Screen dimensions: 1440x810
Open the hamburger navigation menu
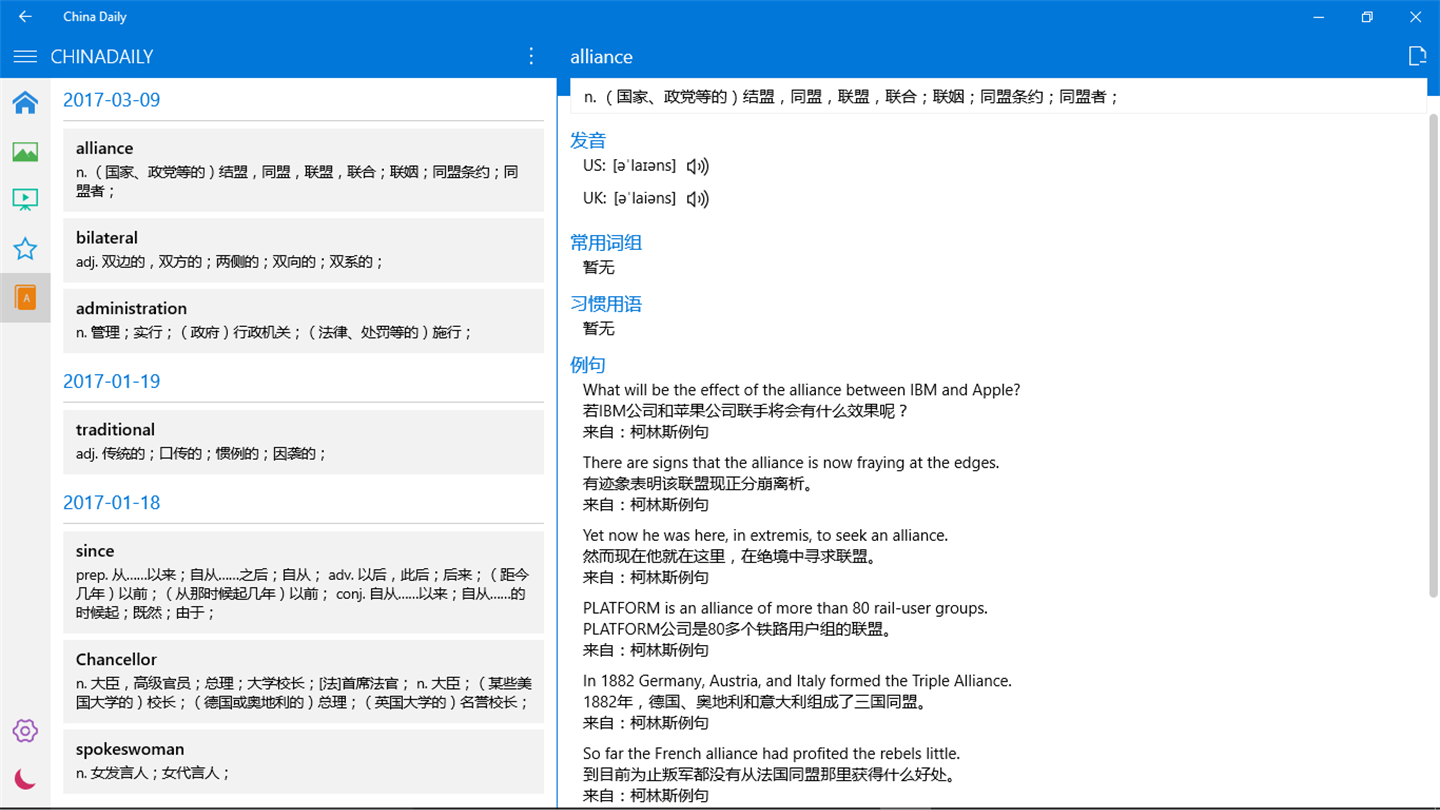point(25,57)
